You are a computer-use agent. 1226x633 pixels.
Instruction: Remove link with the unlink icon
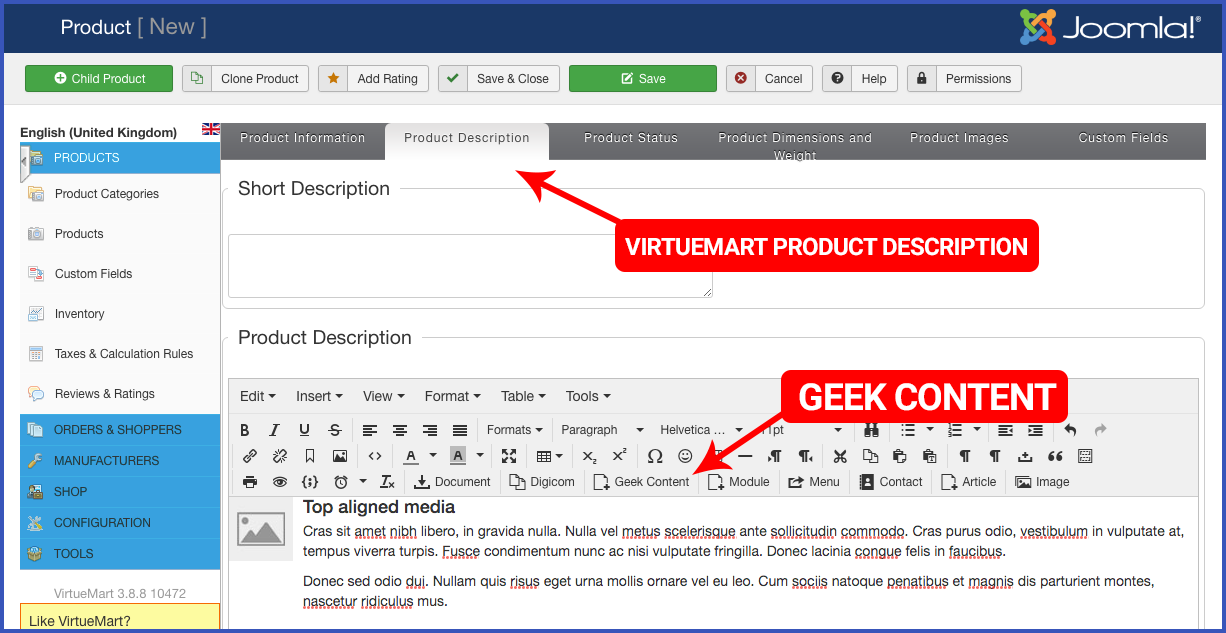(280, 456)
